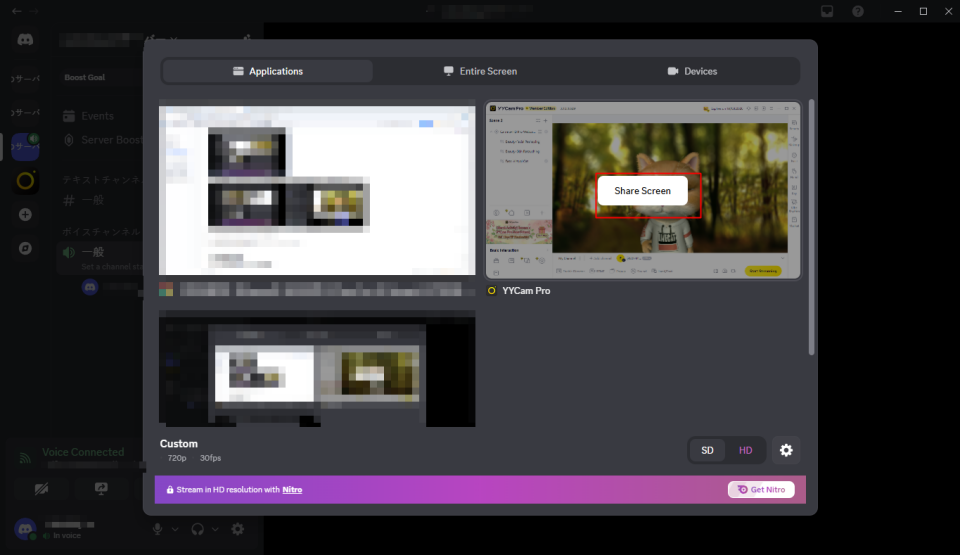Click the Add a Server plus icon
Screen dimensions: 960x555
coord(26,214)
